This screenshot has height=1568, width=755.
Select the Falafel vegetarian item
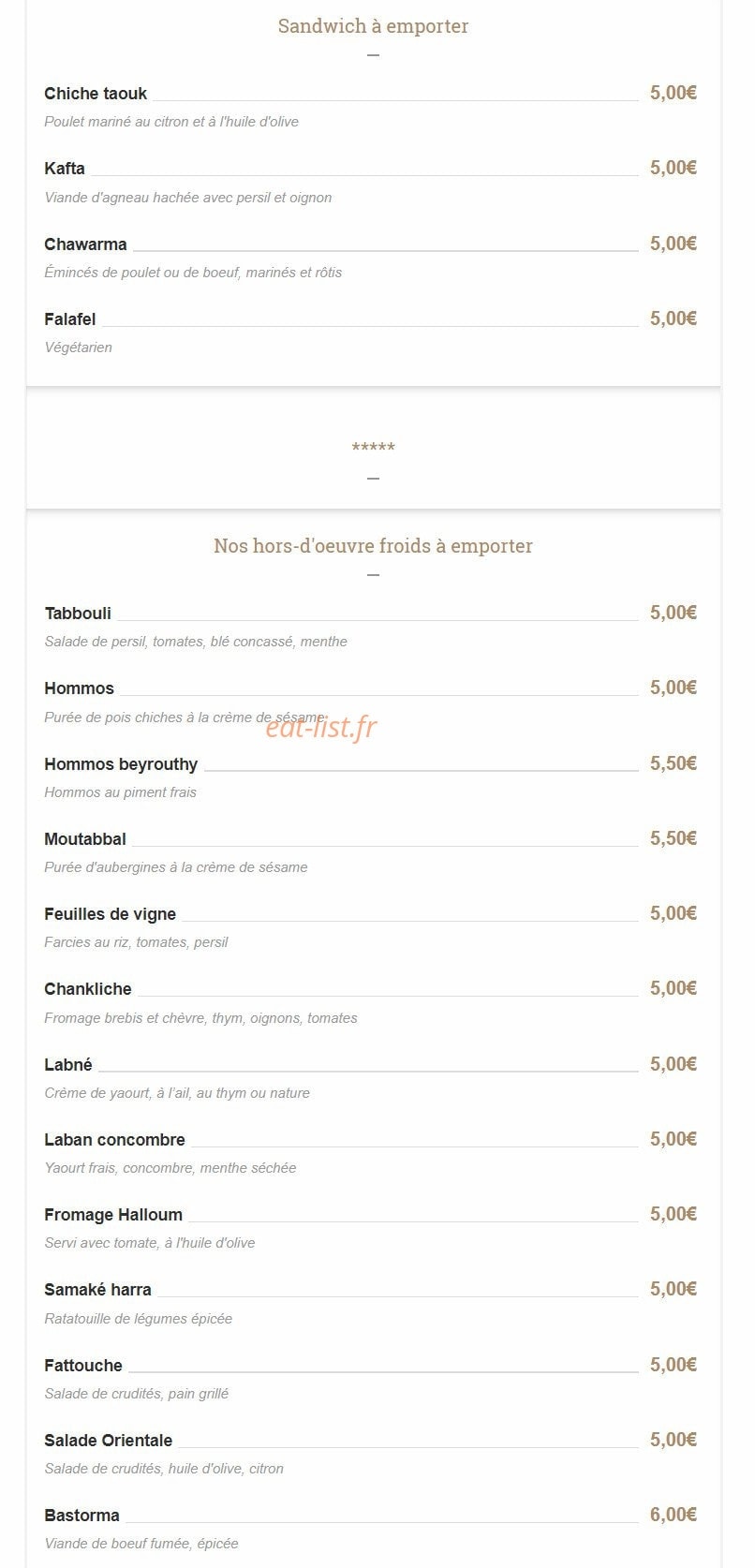point(70,319)
